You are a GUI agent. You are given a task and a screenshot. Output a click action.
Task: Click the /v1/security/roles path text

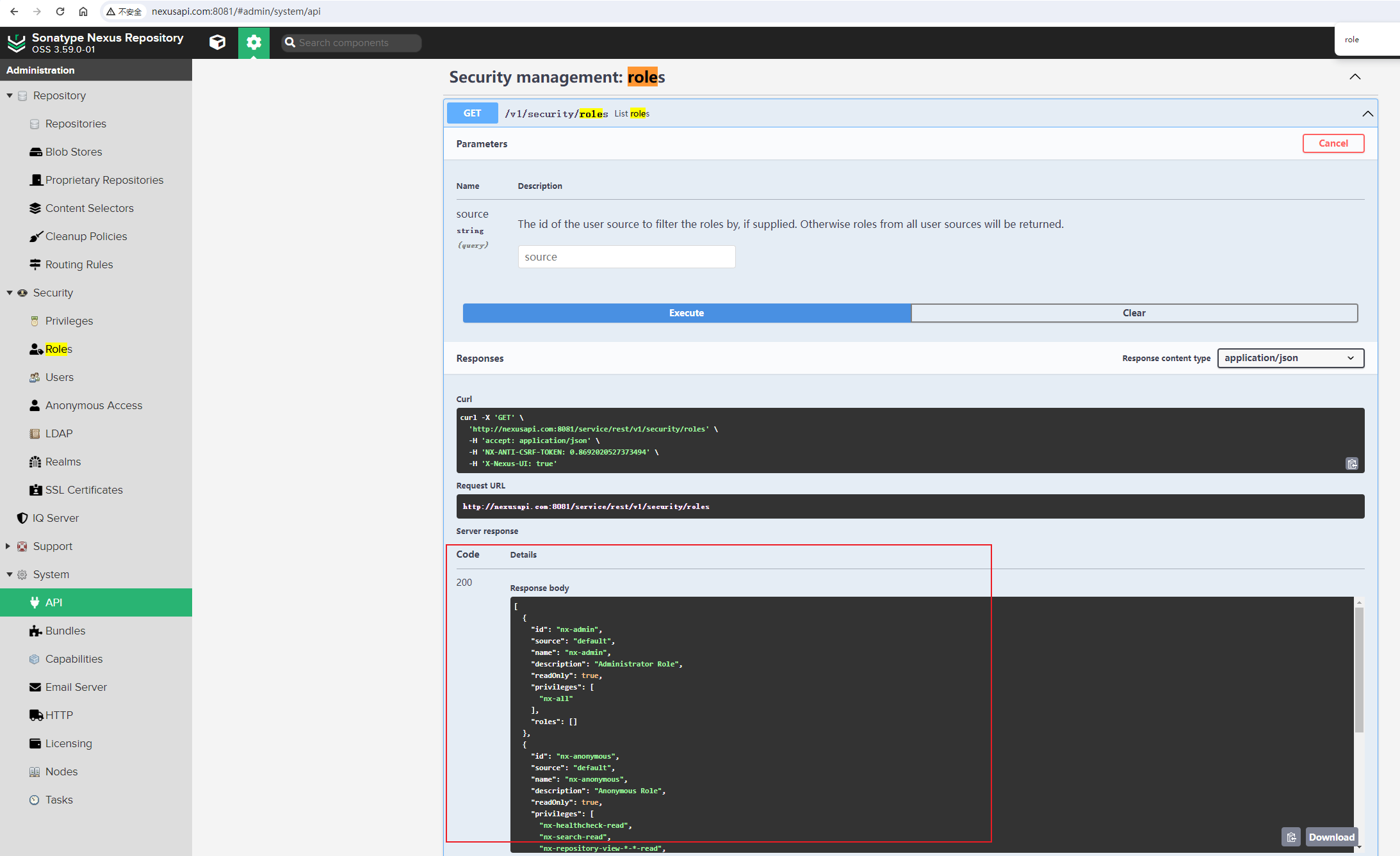(556, 113)
